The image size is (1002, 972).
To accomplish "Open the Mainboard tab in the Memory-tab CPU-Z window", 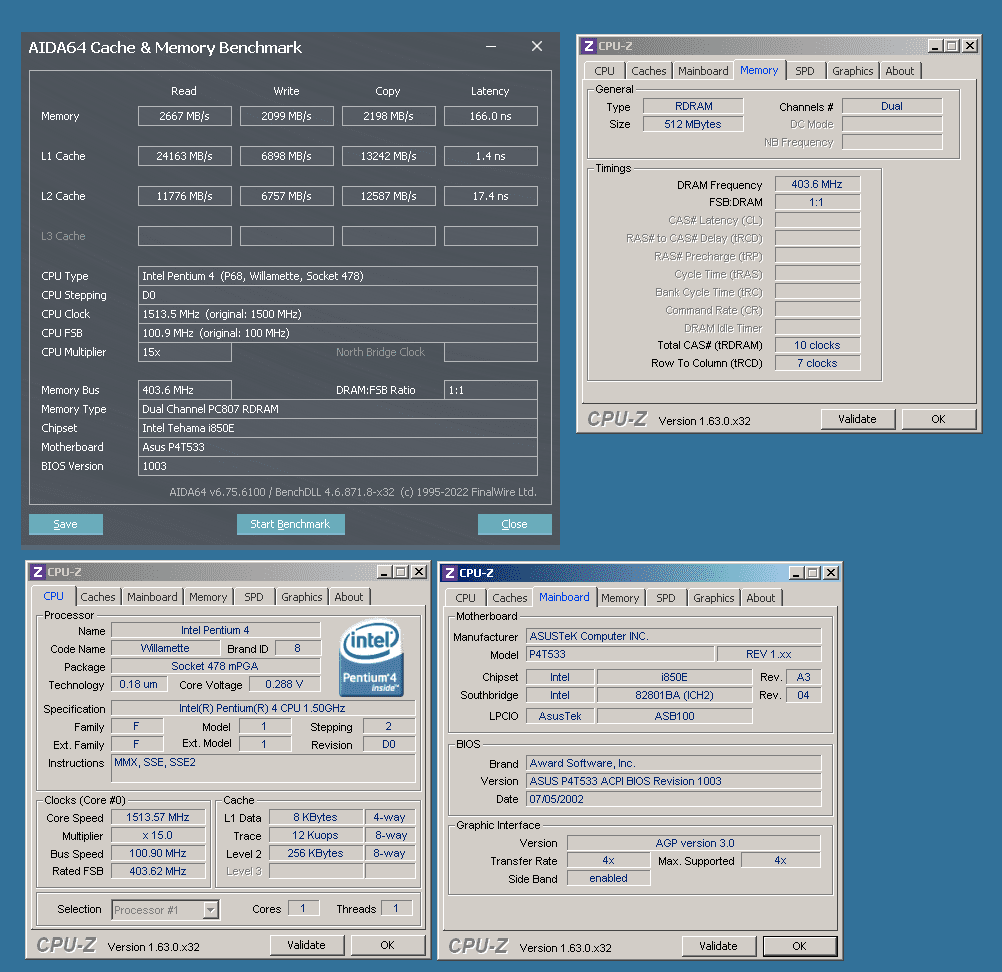I will click(x=703, y=71).
